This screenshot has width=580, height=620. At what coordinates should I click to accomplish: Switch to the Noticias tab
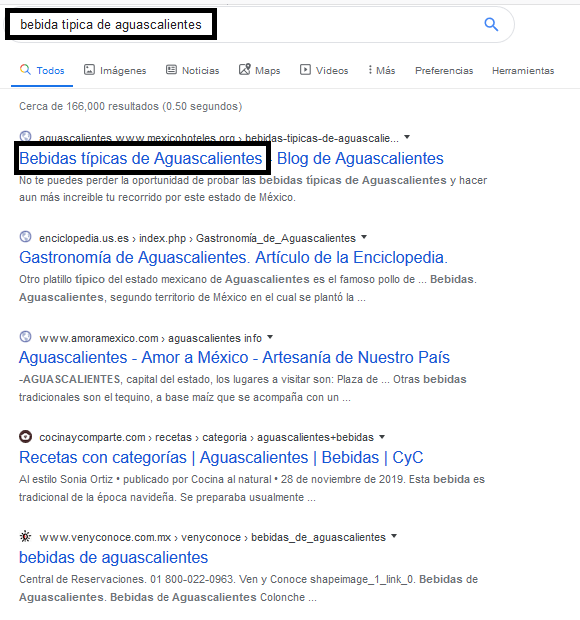[x=193, y=70]
